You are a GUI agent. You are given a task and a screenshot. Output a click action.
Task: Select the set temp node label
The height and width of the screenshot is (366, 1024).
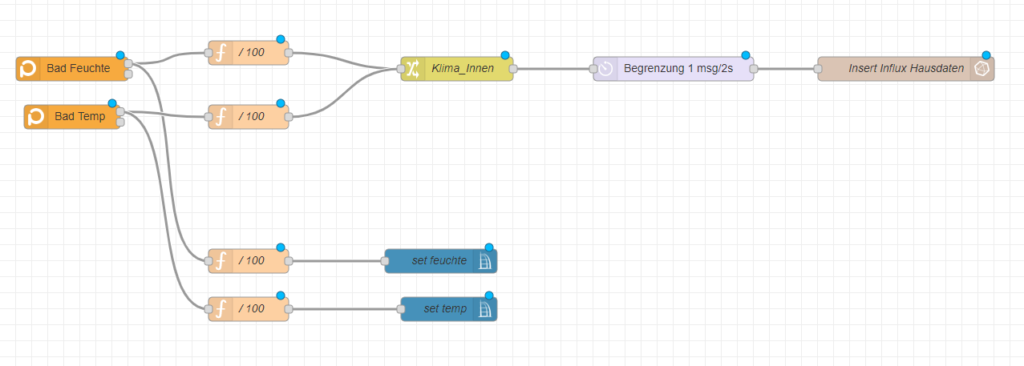tap(445, 309)
